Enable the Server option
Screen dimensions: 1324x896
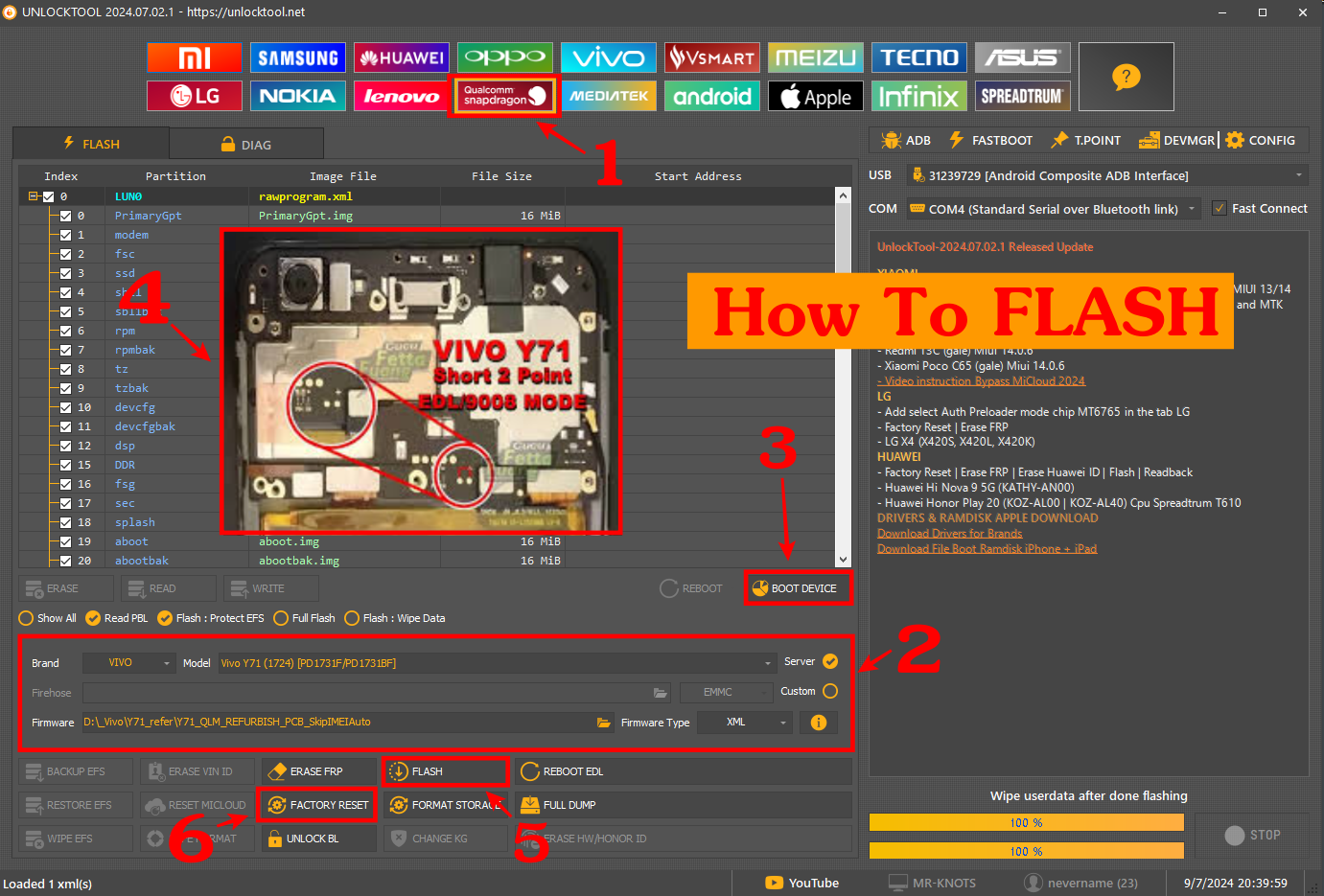pos(830,661)
